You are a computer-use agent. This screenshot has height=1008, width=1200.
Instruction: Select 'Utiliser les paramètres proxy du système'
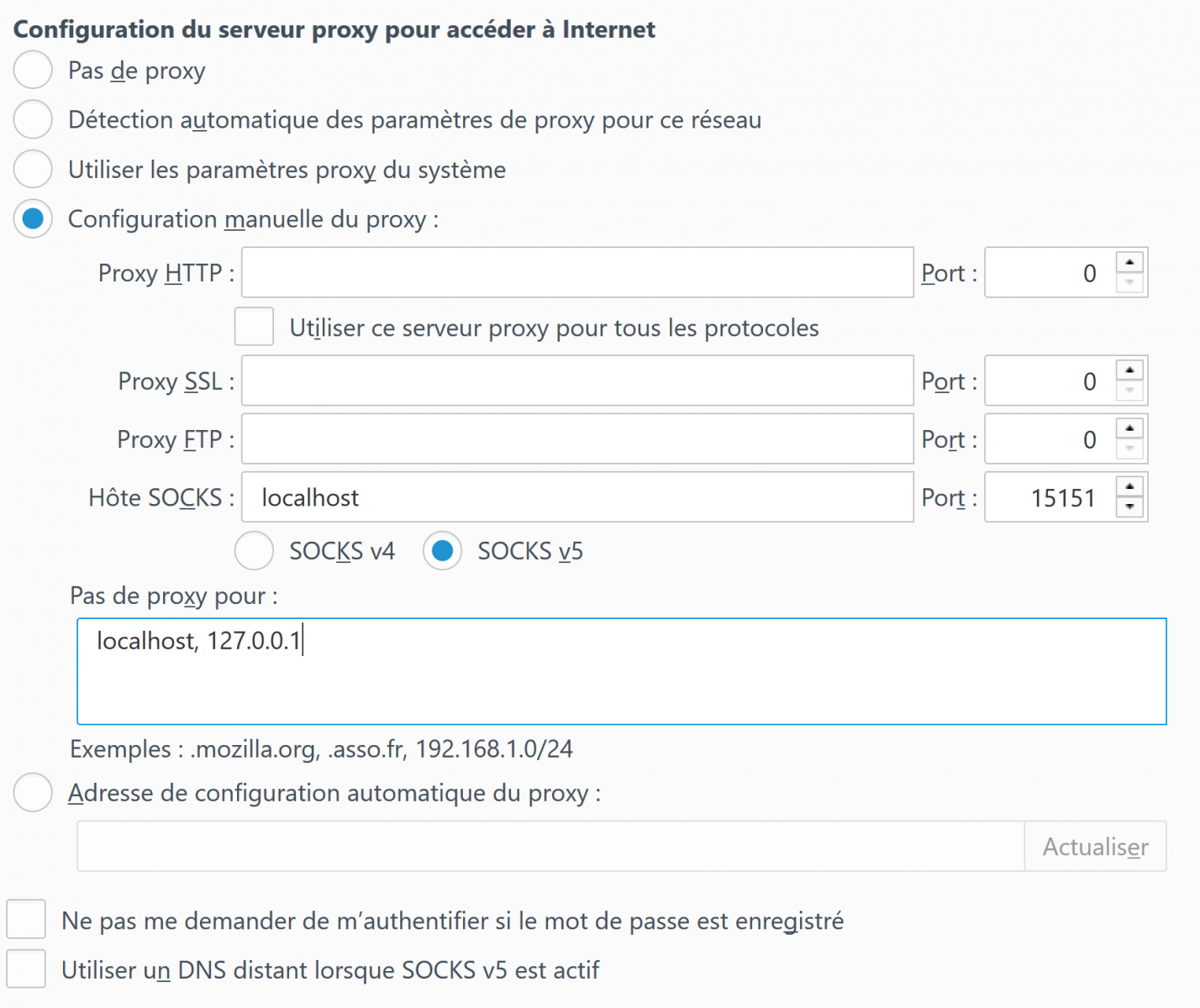click(33, 169)
